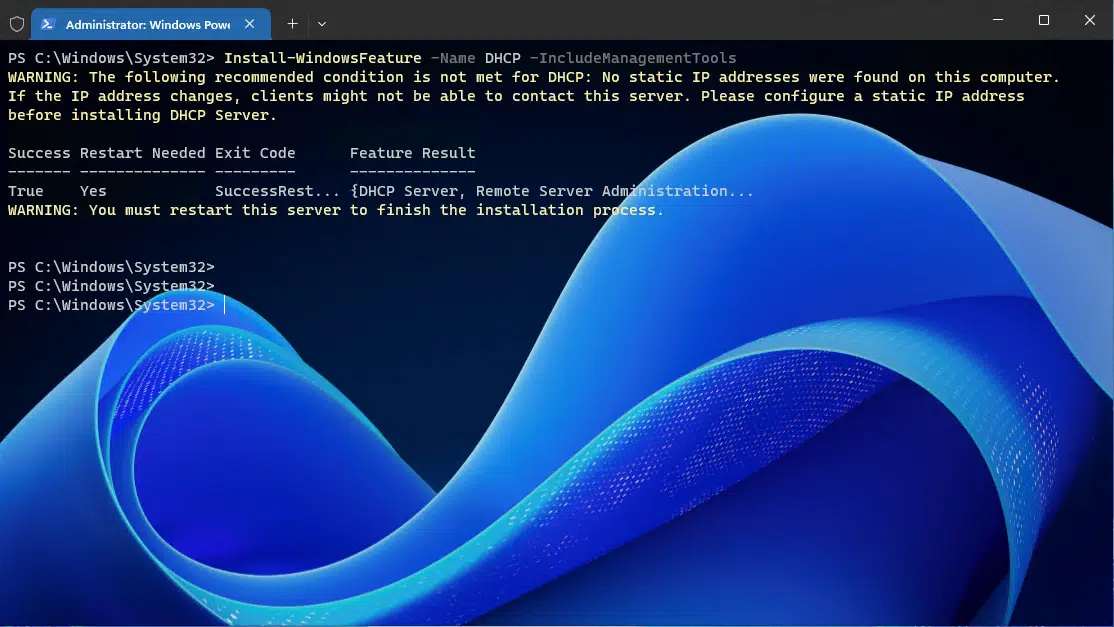Place the cursor at the active PowerShell prompt
Viewport: 1114px width, 627px height.
[223, 305]
